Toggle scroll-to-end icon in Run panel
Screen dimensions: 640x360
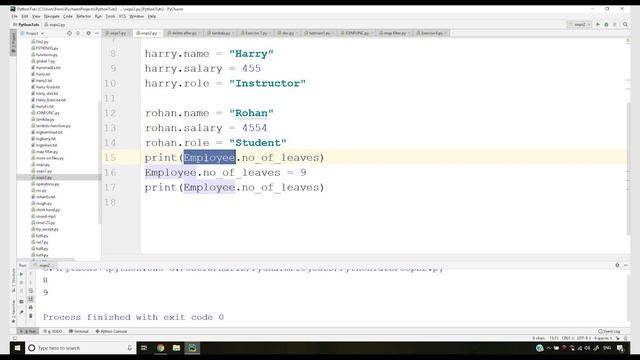[31, 299]
